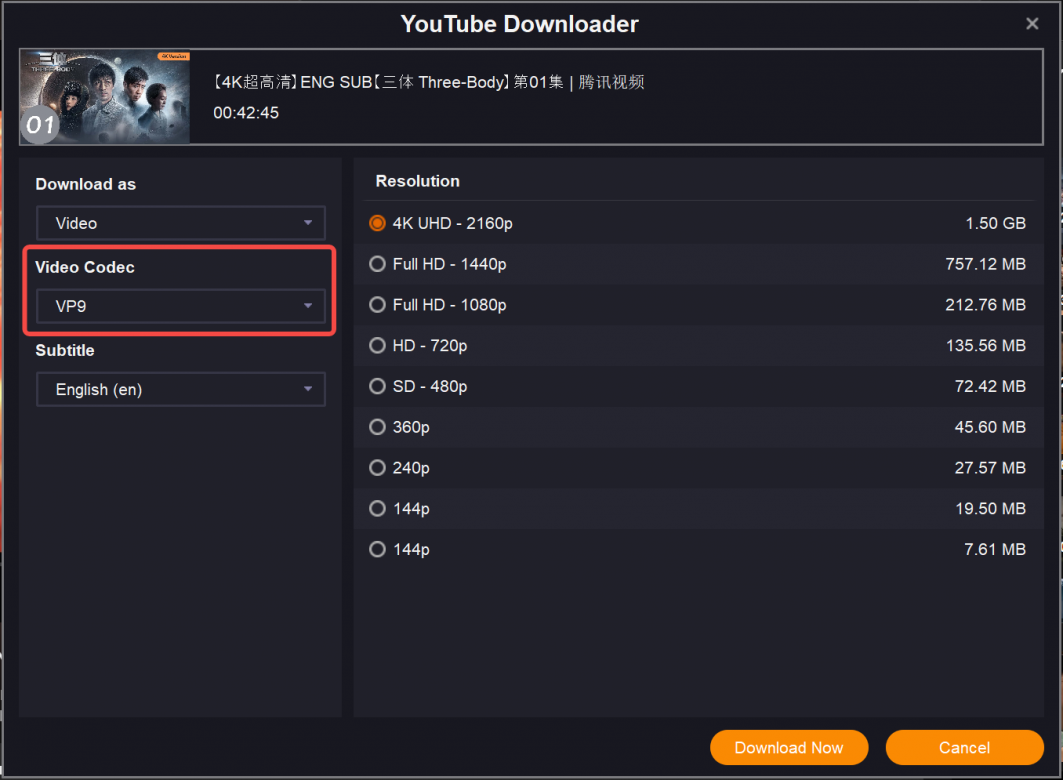Image resolution: width=1063 pixels, height=780 pixels.
Task: Choose Full HD - 1080p resolution
Action: [x=378, y=305]
